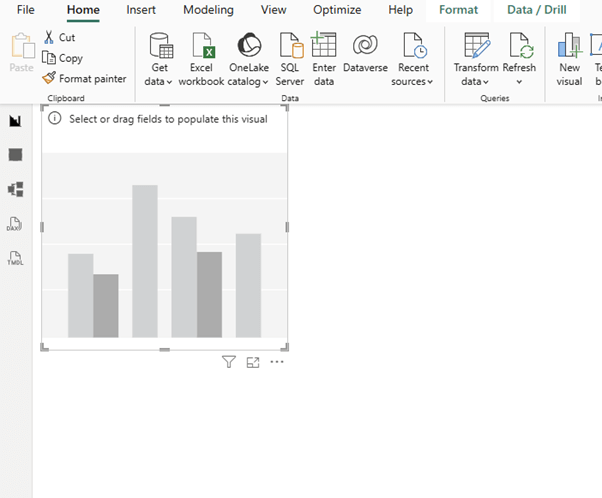
Task: Open the Report view in sidebar
Action: coord(15,121)
